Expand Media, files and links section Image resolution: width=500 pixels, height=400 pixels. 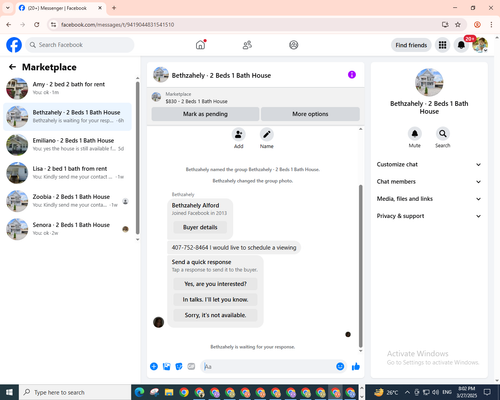pos(429,199)
